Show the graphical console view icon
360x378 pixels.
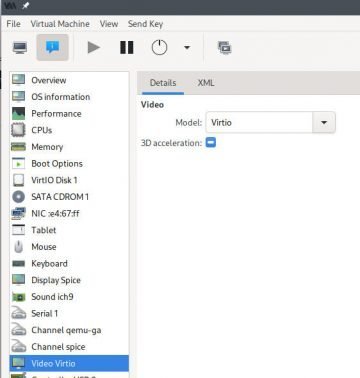[x=20, y=48]
